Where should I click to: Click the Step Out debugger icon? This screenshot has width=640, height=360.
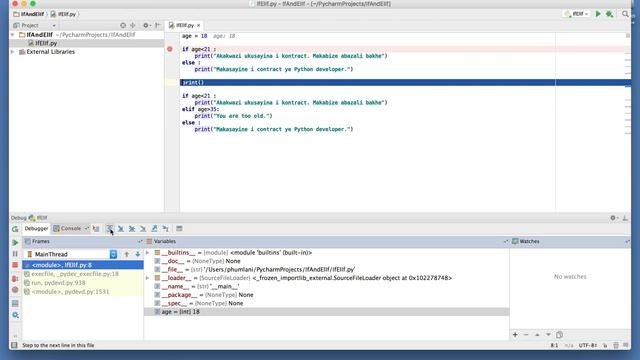(154, 229)
